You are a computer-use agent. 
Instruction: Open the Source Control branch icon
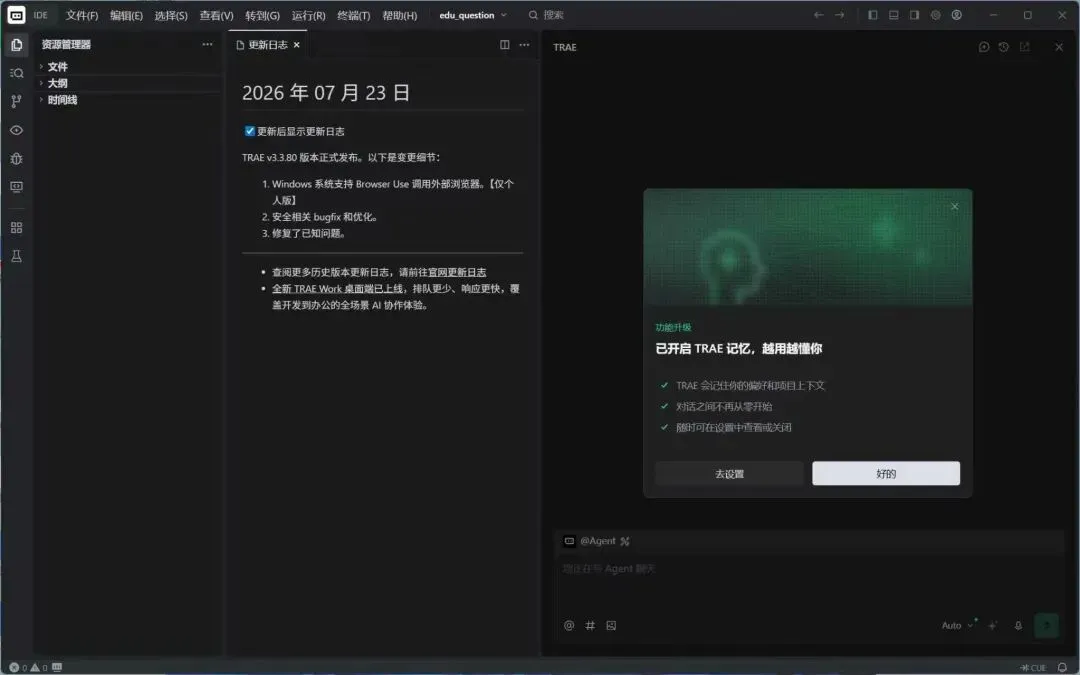[x=17, y=101]
